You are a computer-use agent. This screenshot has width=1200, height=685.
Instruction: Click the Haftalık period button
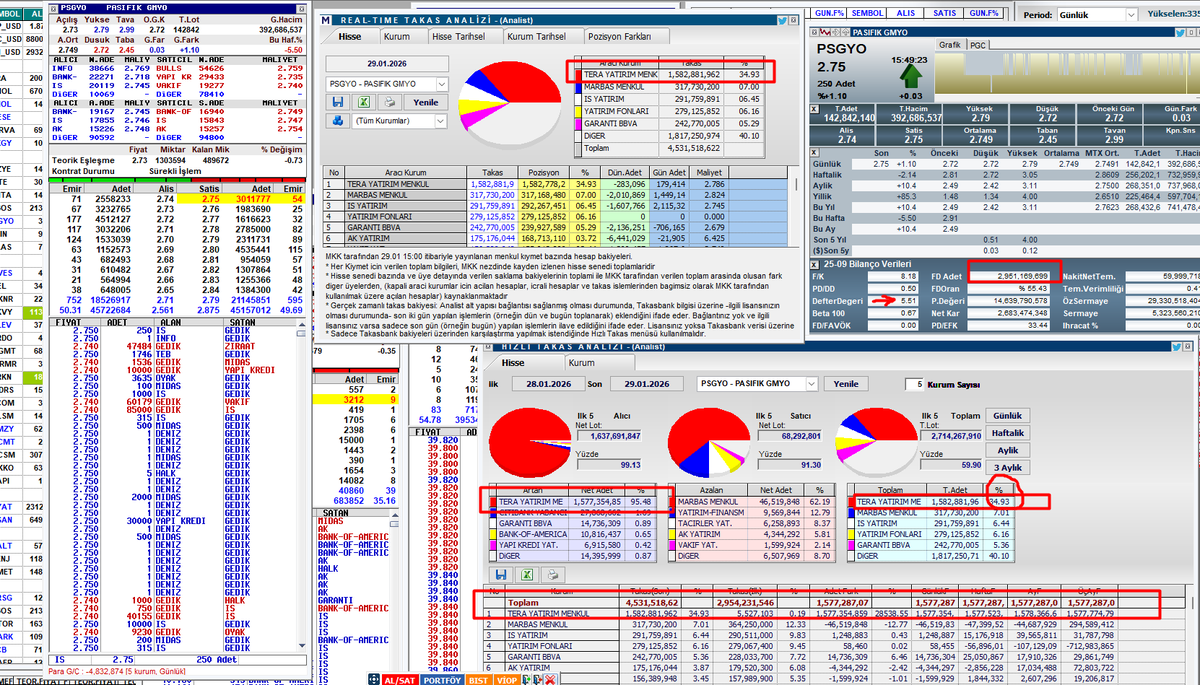tap(1006, 433)
